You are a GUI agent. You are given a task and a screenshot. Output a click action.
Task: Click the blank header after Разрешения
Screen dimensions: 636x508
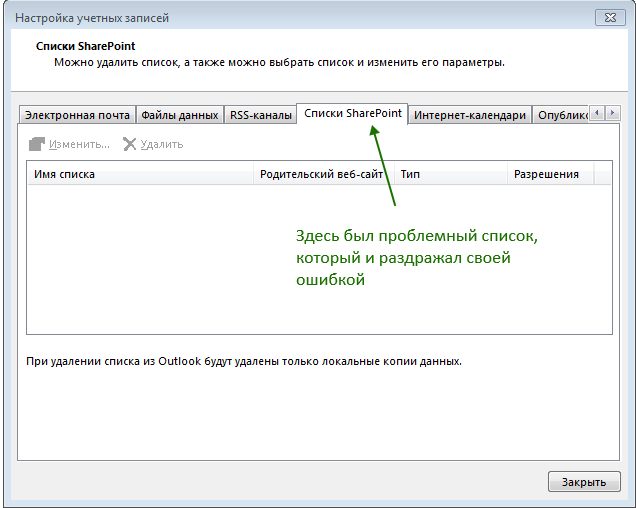point(602,174)
